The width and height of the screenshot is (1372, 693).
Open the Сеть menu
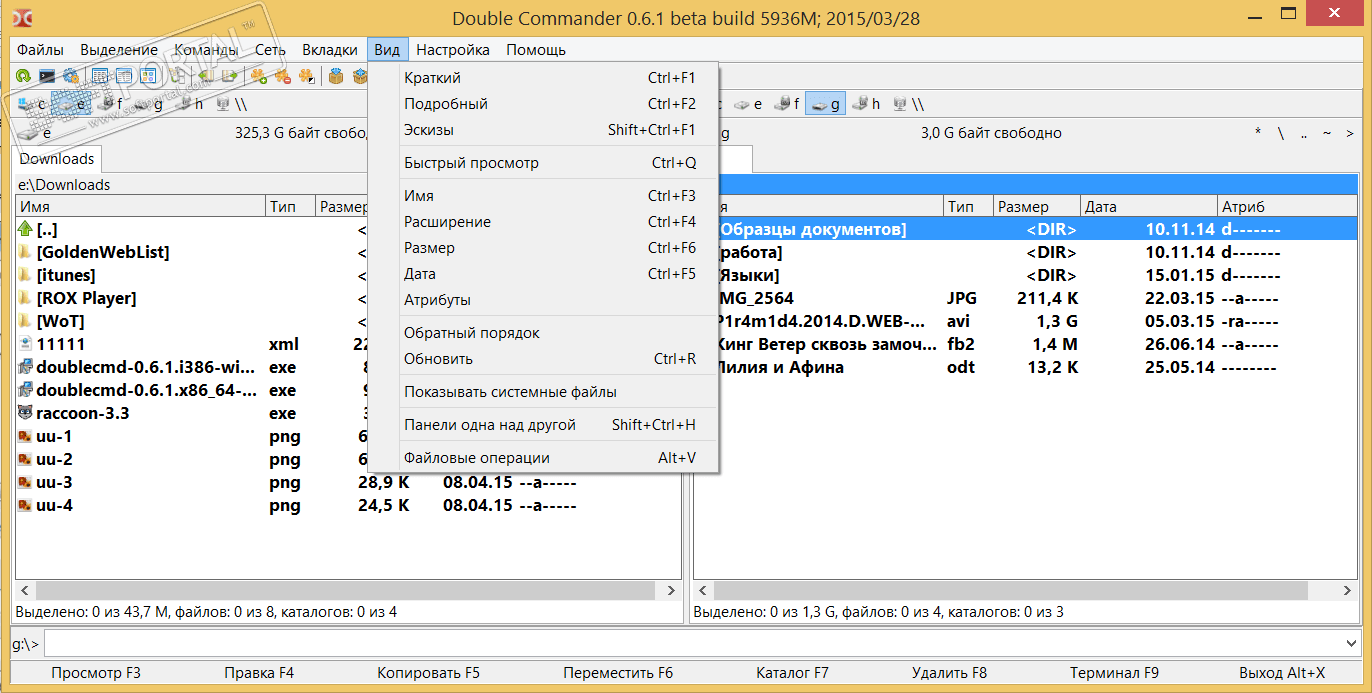click(270, 50)
